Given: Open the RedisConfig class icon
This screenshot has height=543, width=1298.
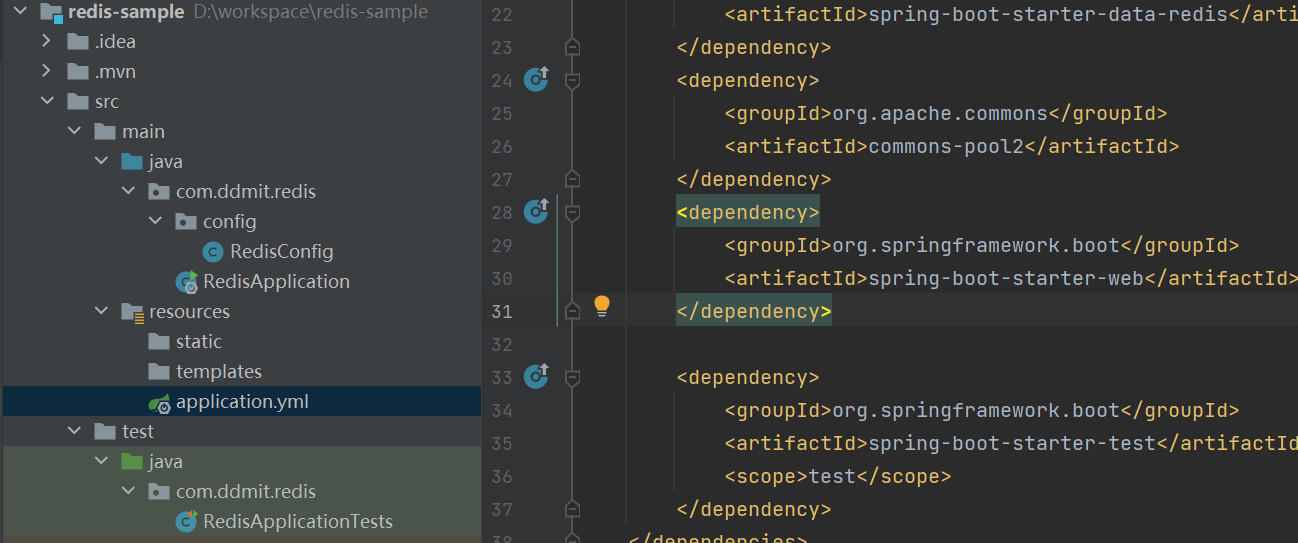Looking at the screenshot, I should point(212,252).
